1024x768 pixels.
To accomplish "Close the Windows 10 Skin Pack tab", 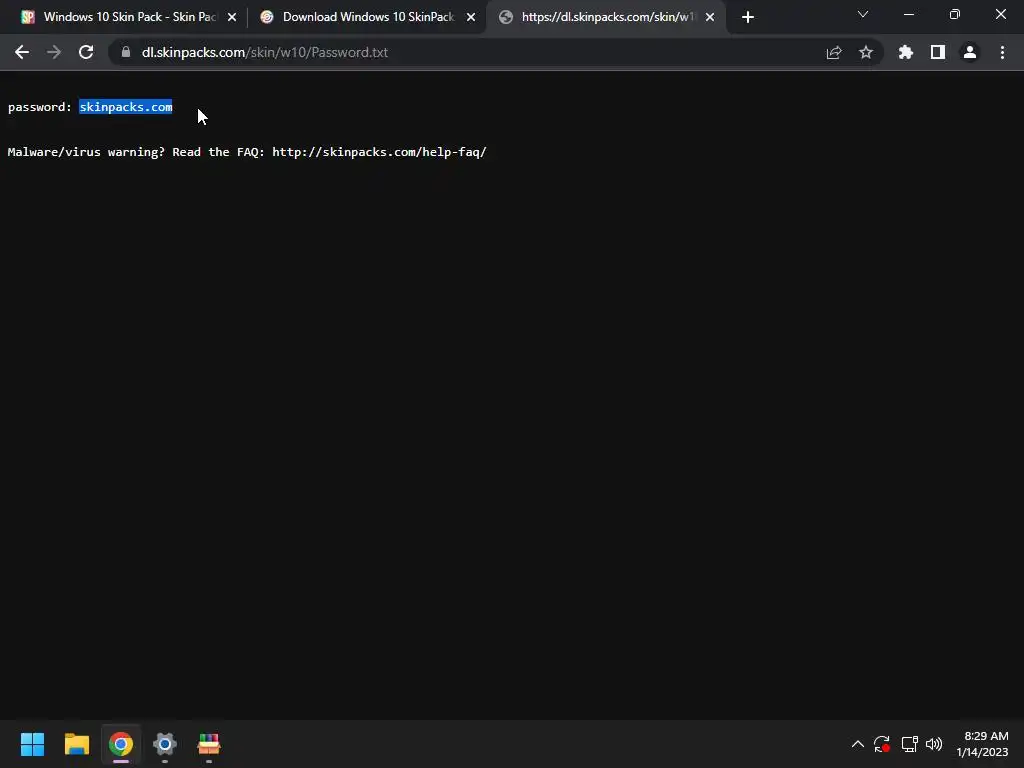I will (x=232, y=17).
